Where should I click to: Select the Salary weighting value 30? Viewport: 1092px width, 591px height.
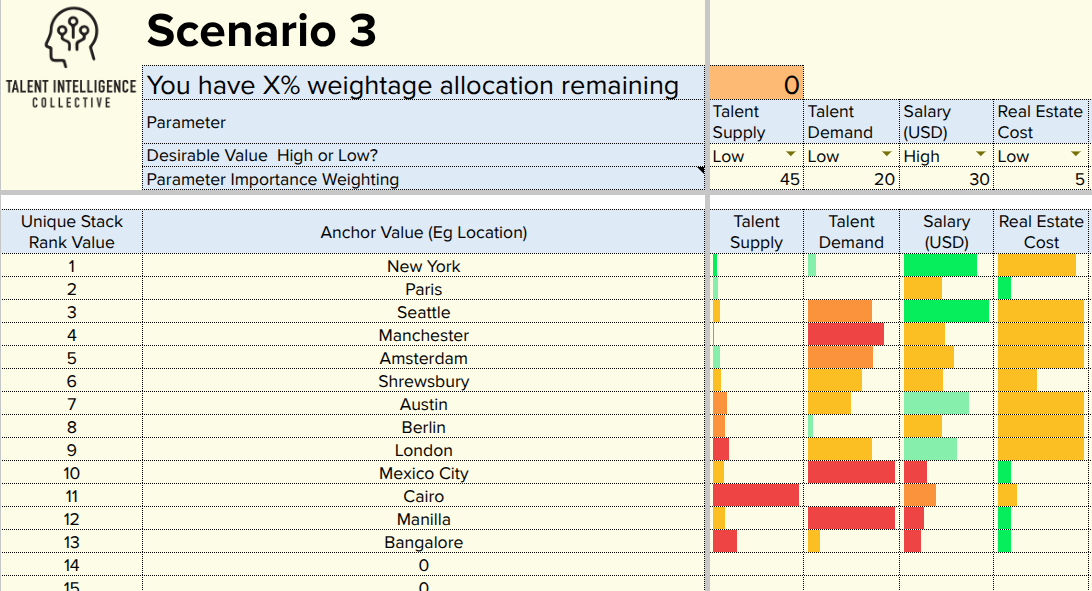click(x=944, y=179)
